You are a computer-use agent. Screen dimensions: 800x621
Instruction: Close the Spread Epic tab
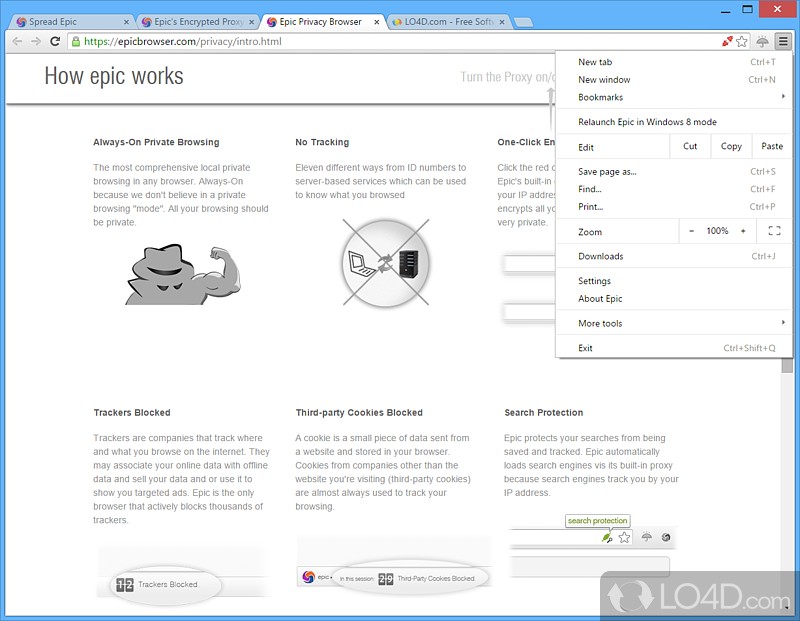[126, 22]
